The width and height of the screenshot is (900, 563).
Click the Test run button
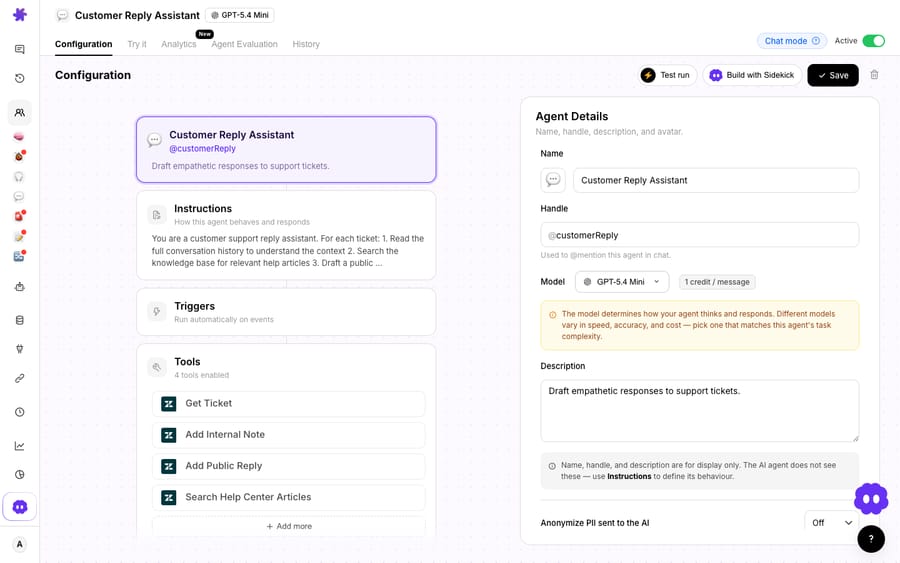pyautogui.click(x=666, y=75)
